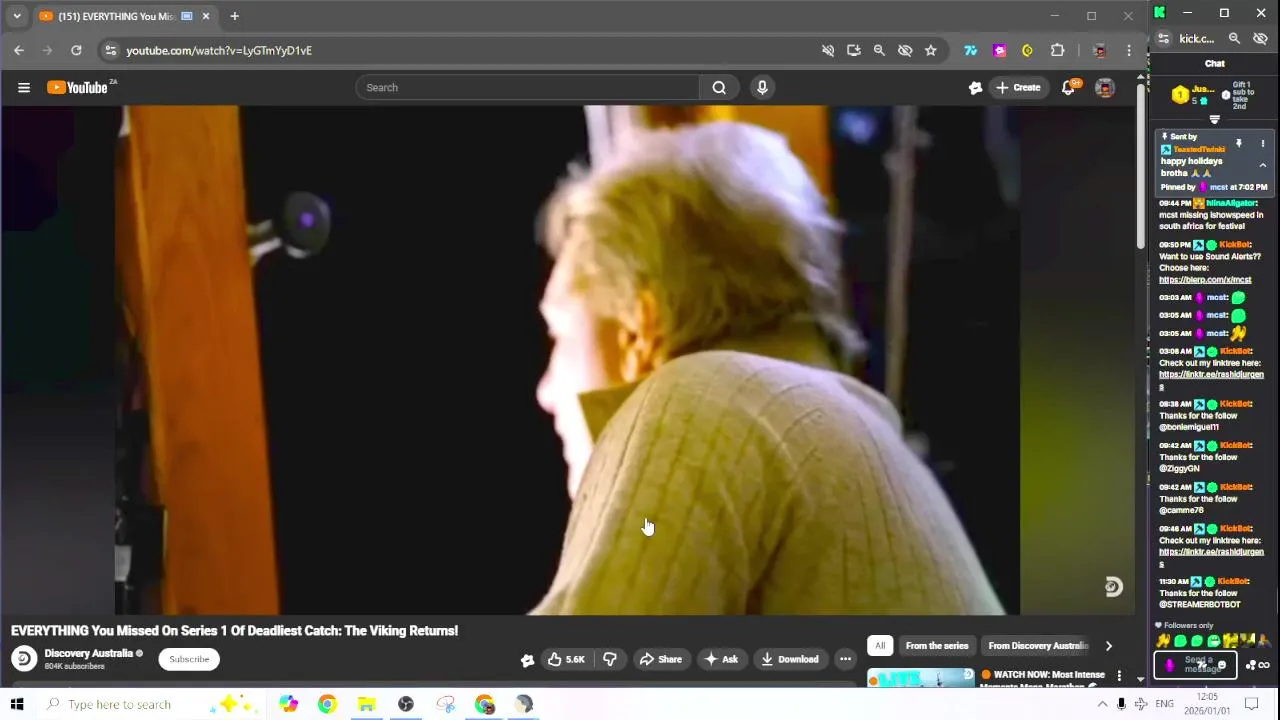The image size is (1280, 720).
Task: Subscribe to Discovery Australia
Action: tap(189, 659)
